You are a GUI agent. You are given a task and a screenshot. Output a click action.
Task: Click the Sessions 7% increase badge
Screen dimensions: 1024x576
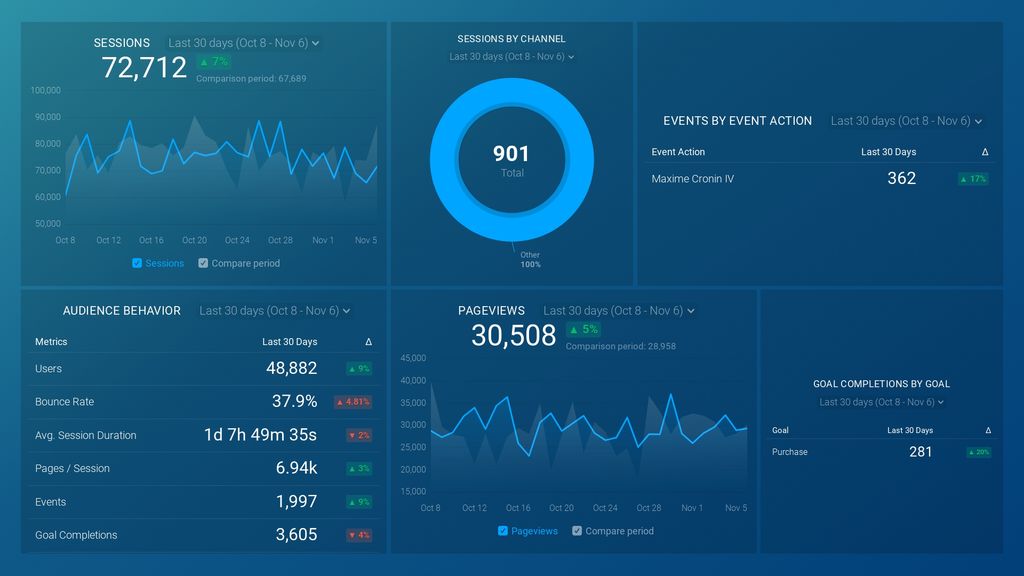tap(214, 62)
